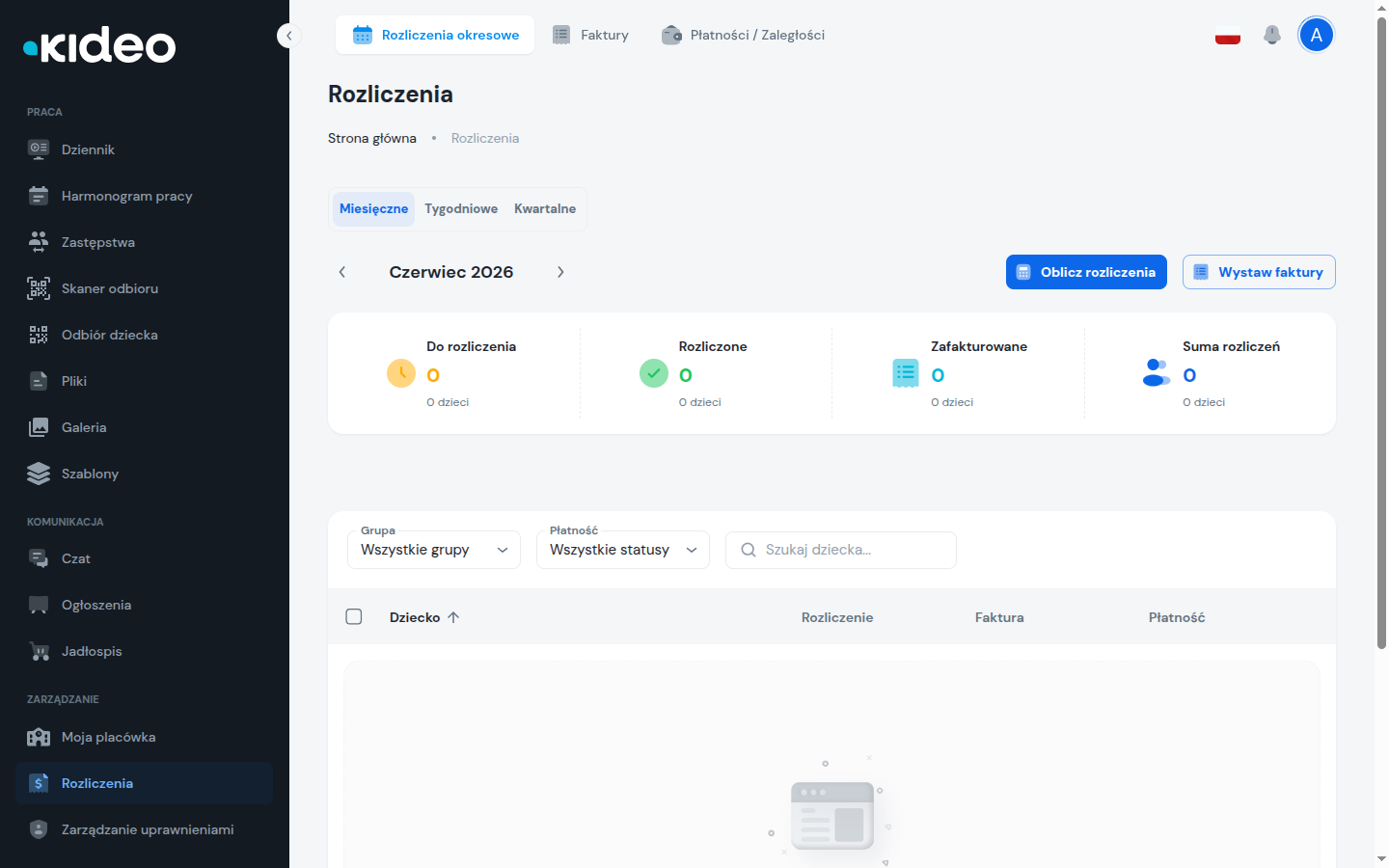Open Szablony layers icon in sidebar
Viewport: 1389px width, 868px height.
(x=39, y=474)
